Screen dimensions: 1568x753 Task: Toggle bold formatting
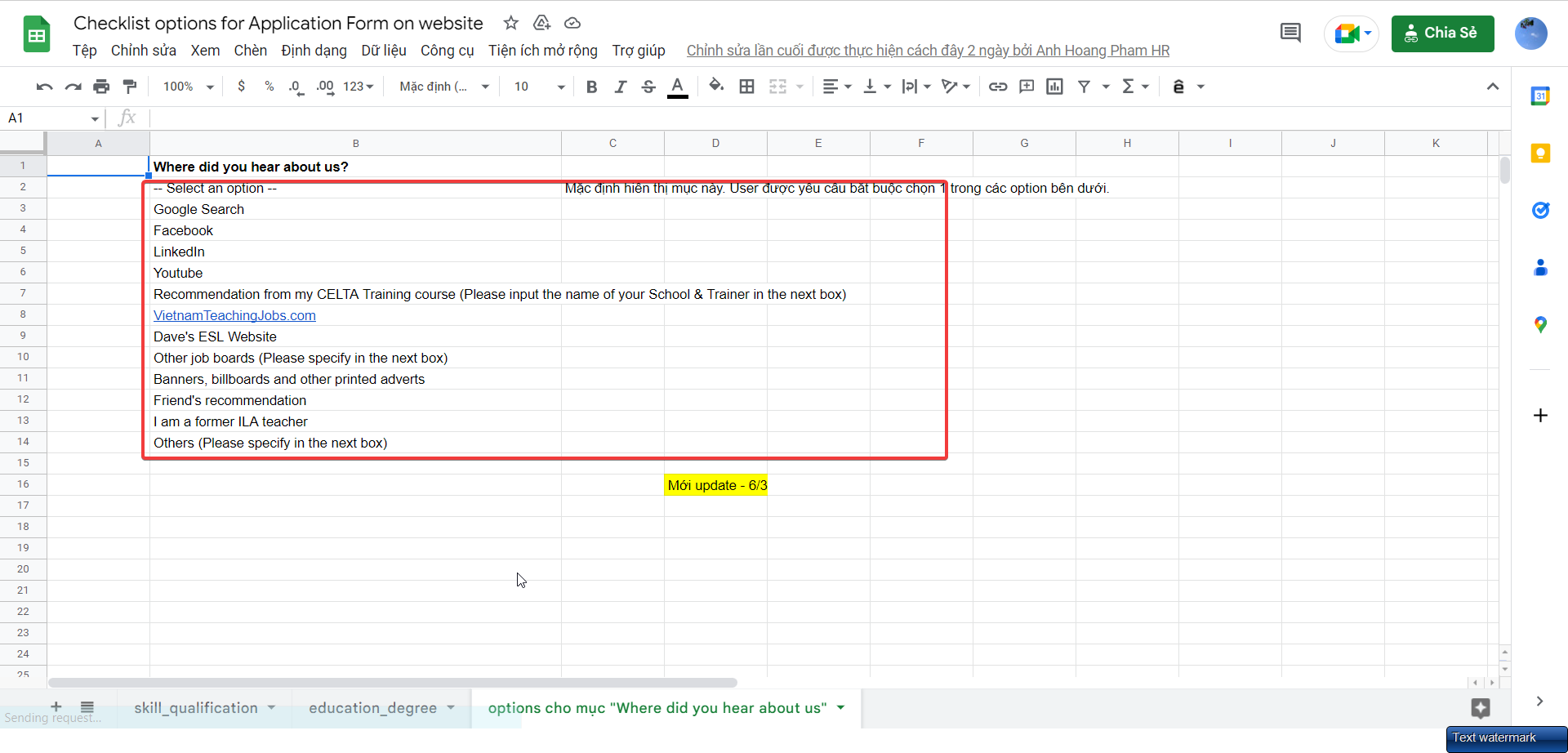pos(592,87)
